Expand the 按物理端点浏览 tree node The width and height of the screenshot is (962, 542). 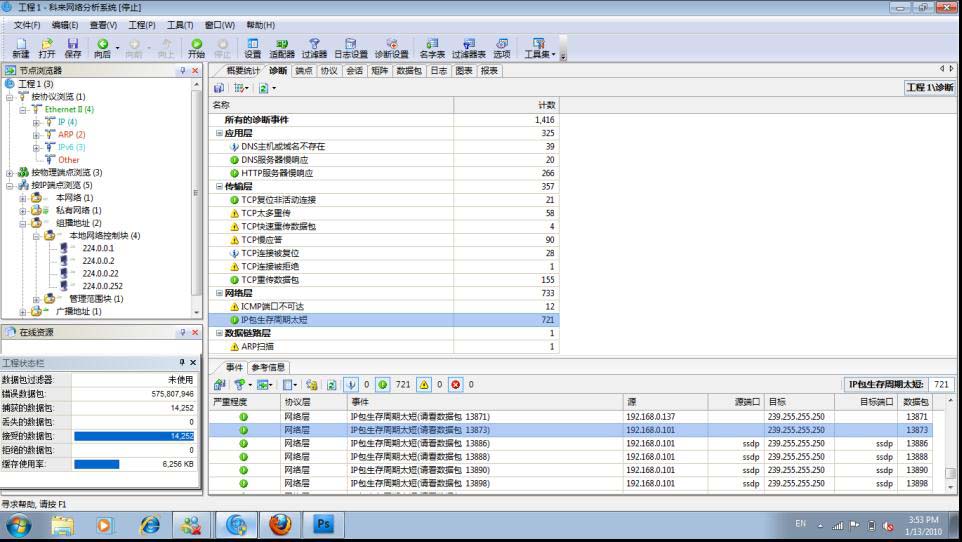click(x=9, y=173)
